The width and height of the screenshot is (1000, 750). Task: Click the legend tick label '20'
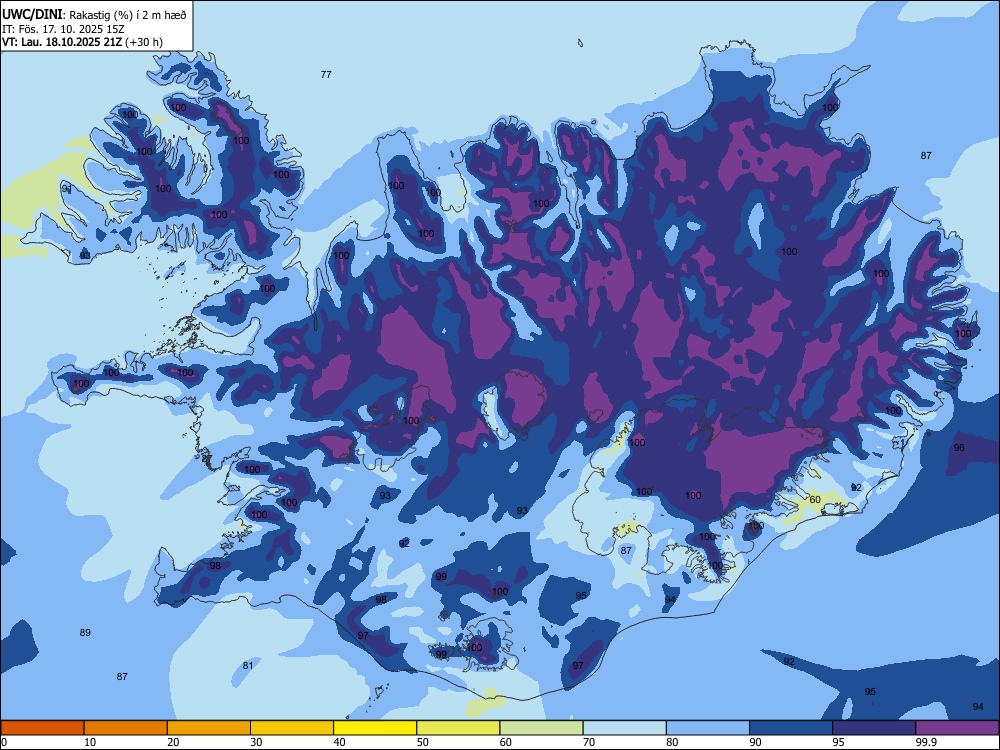pos(173,742)
